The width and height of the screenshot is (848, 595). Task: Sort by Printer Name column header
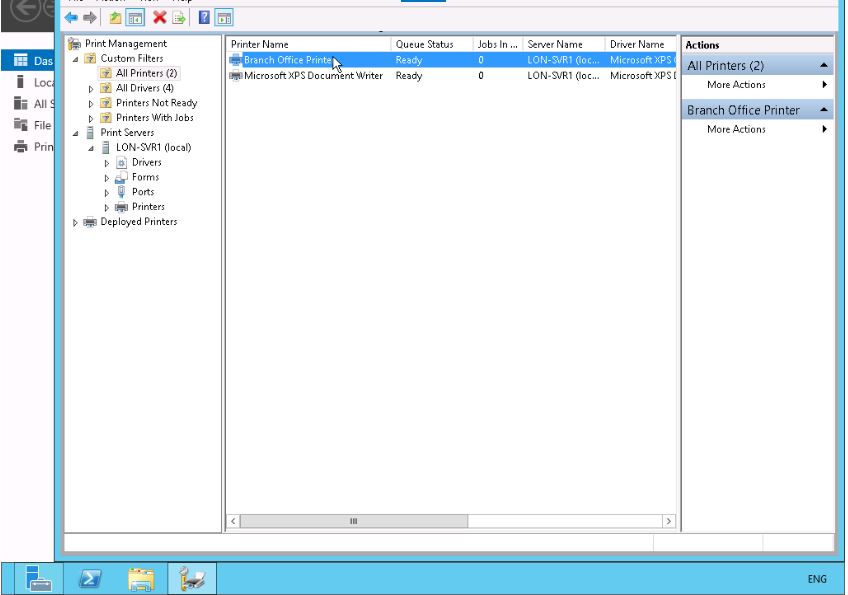tap(308, 44)
